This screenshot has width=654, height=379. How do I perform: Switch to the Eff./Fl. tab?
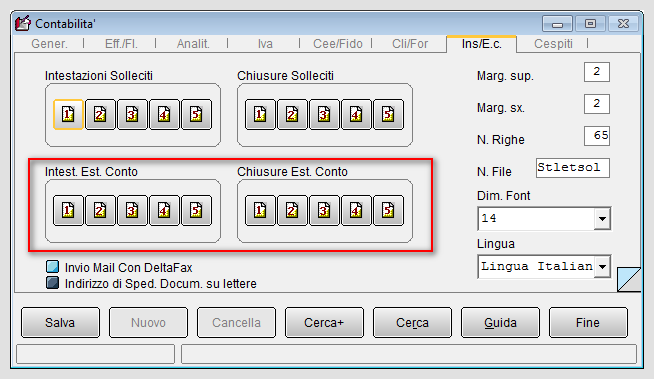pos(121,44)
